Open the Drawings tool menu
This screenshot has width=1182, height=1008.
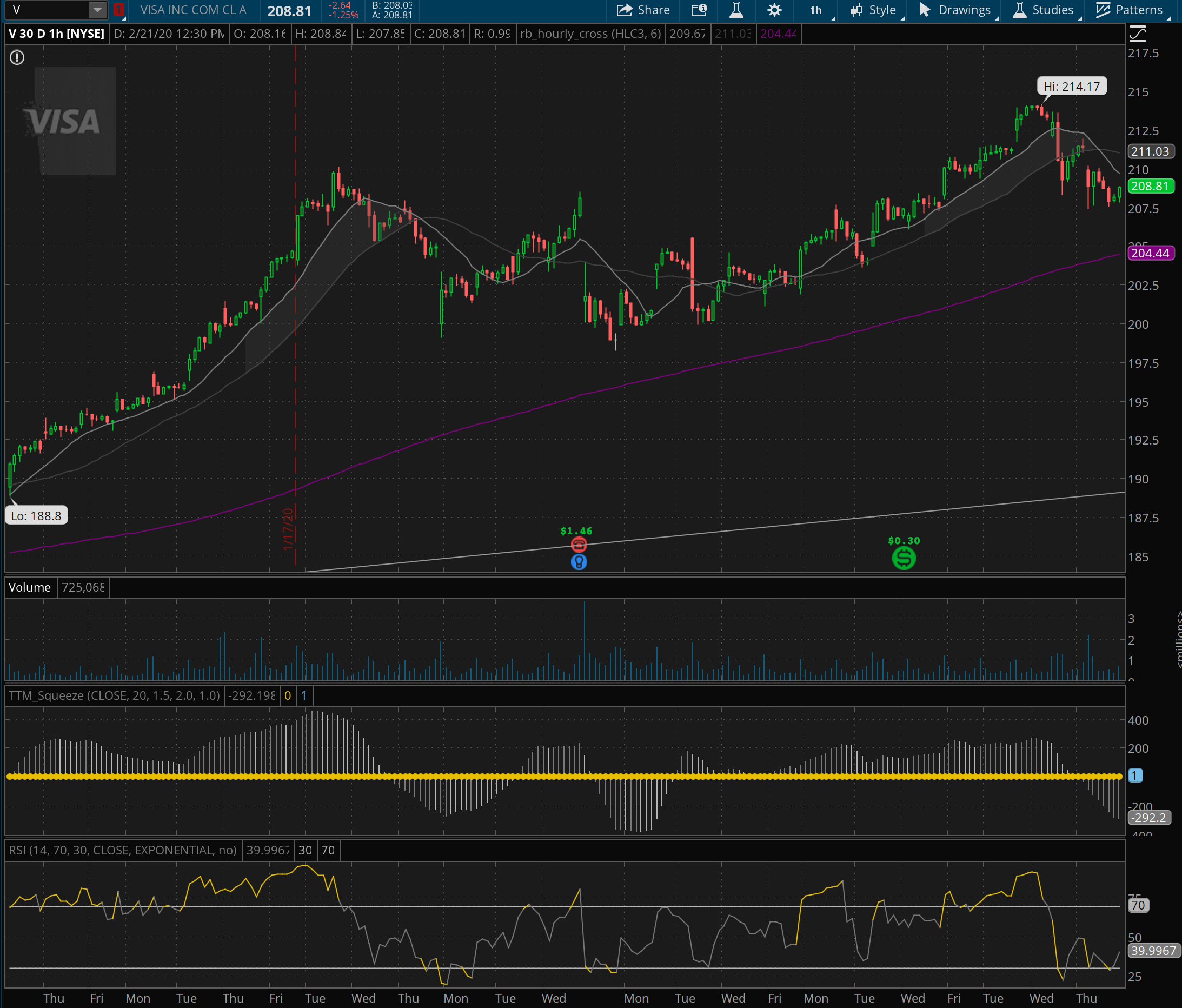(x=955, y=10)
